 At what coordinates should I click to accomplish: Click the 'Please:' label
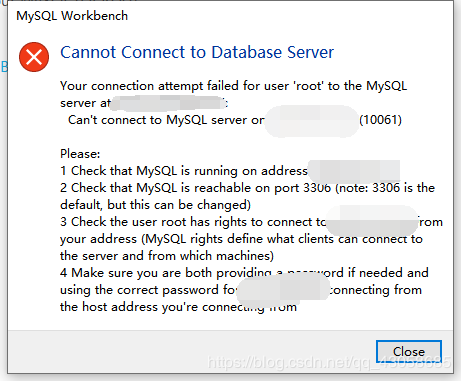[80, 154]
